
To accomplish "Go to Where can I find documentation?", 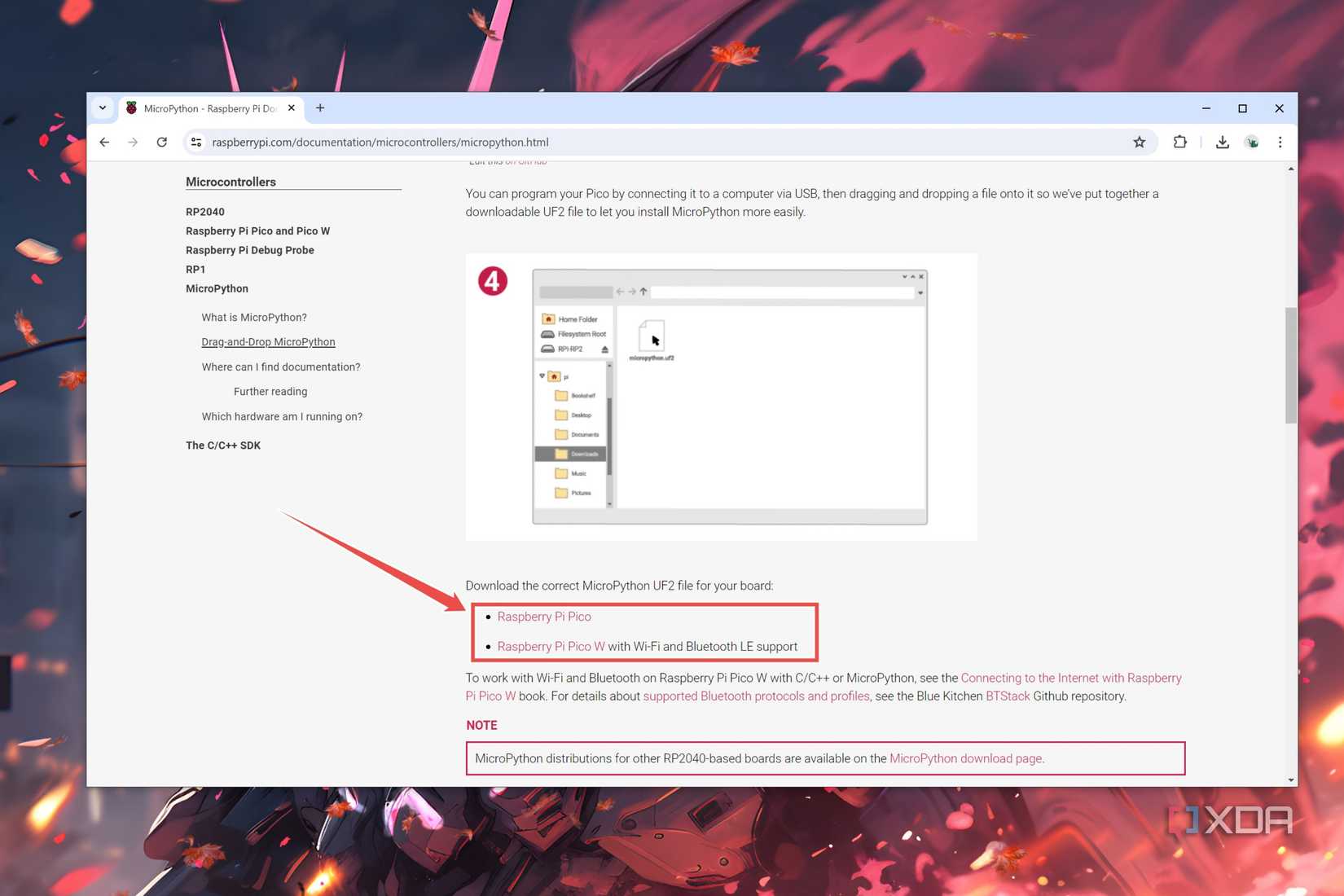I will [x=281, y=367].
